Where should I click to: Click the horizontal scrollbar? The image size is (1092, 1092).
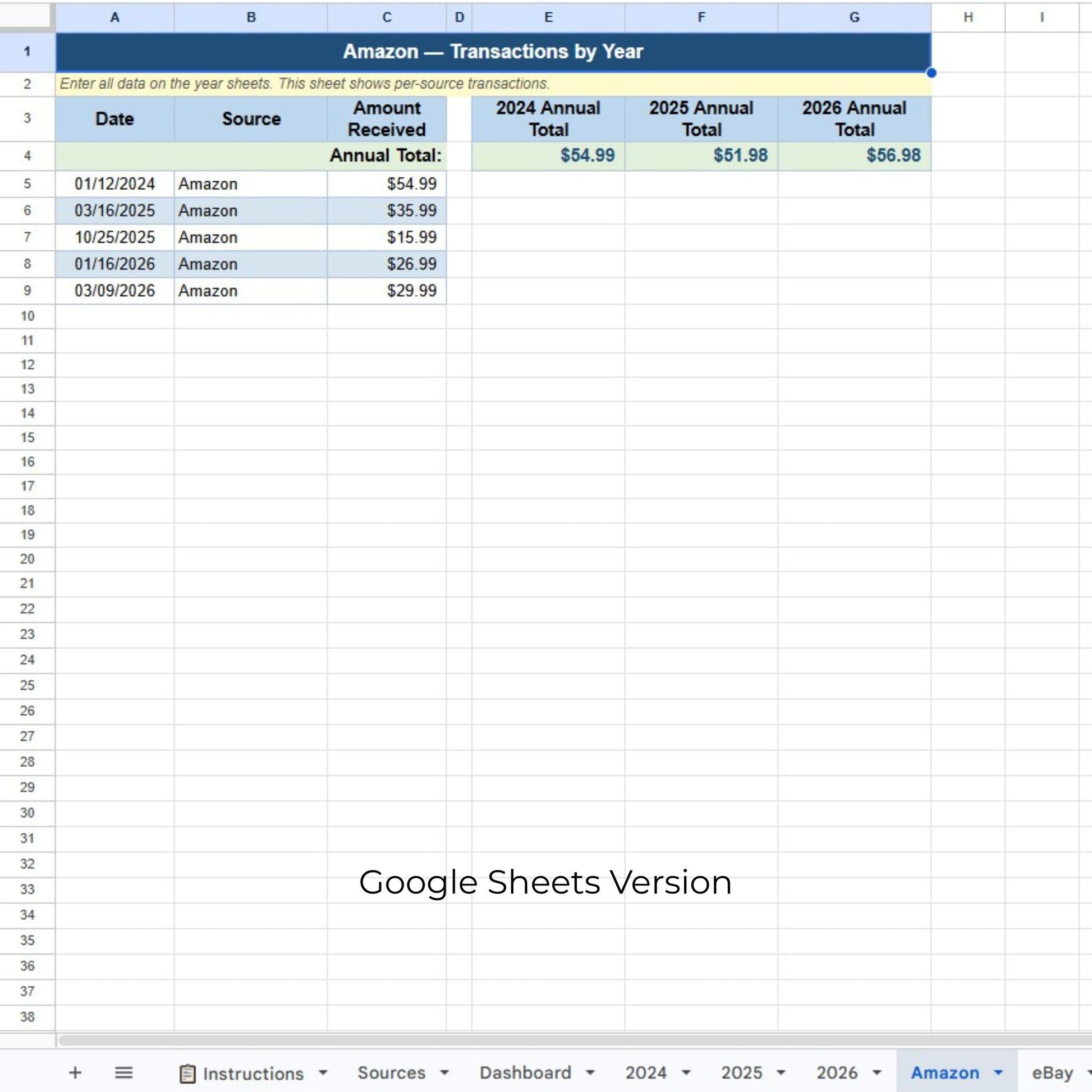(x=573, y=1040)
